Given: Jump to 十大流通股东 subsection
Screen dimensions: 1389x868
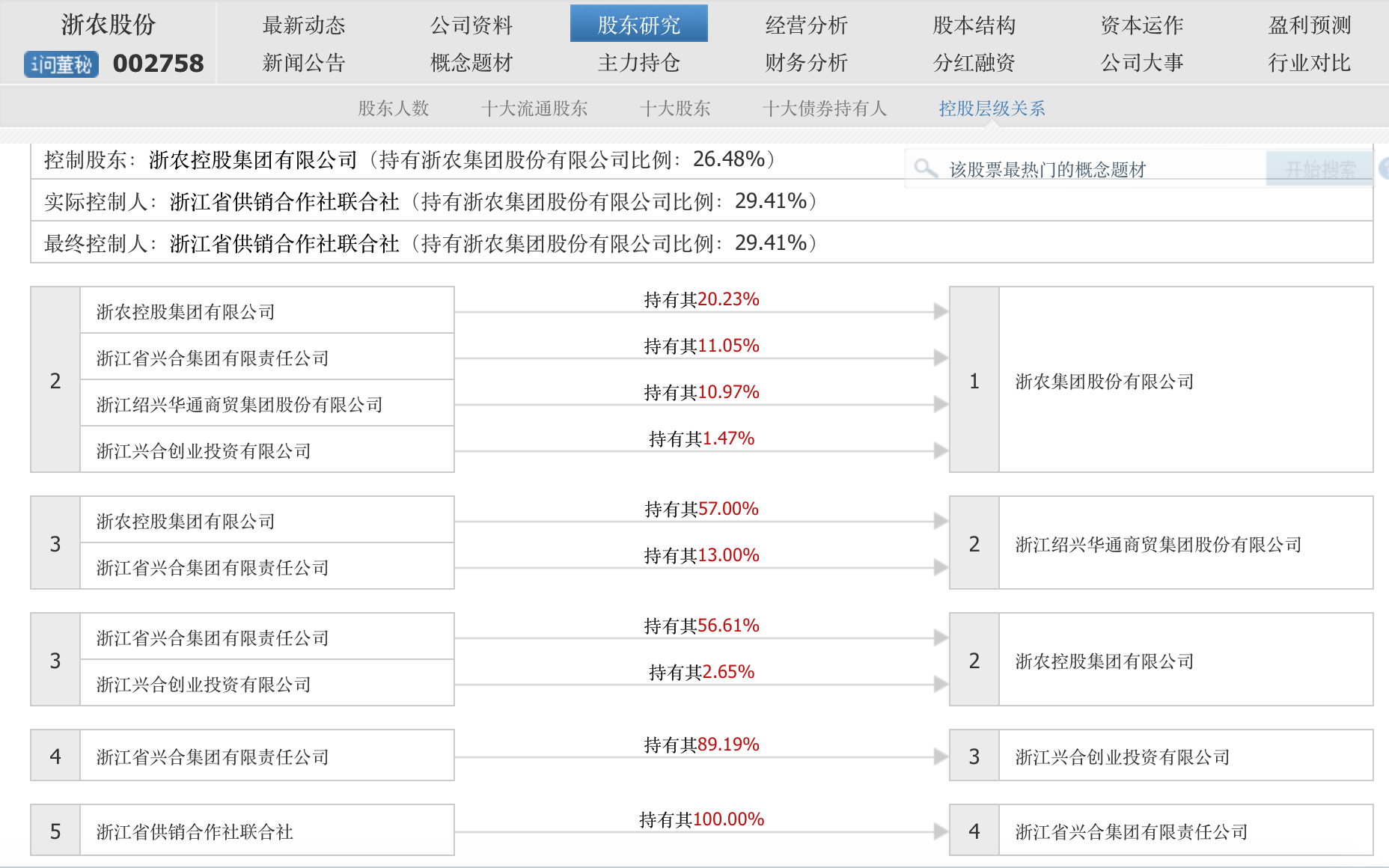Looking at the screenshot, I should click(534, 109).
